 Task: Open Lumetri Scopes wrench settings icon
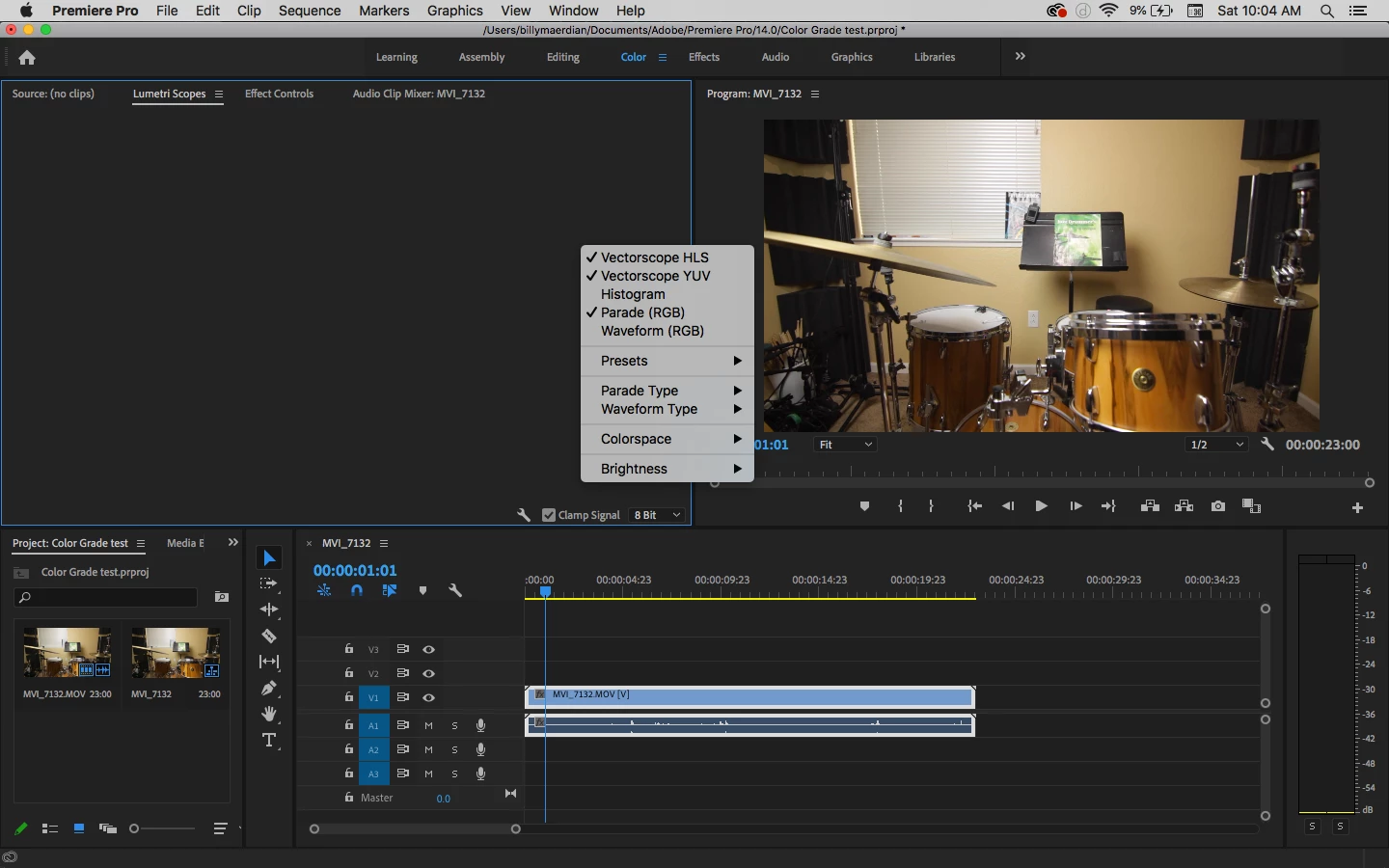(524, 515)
